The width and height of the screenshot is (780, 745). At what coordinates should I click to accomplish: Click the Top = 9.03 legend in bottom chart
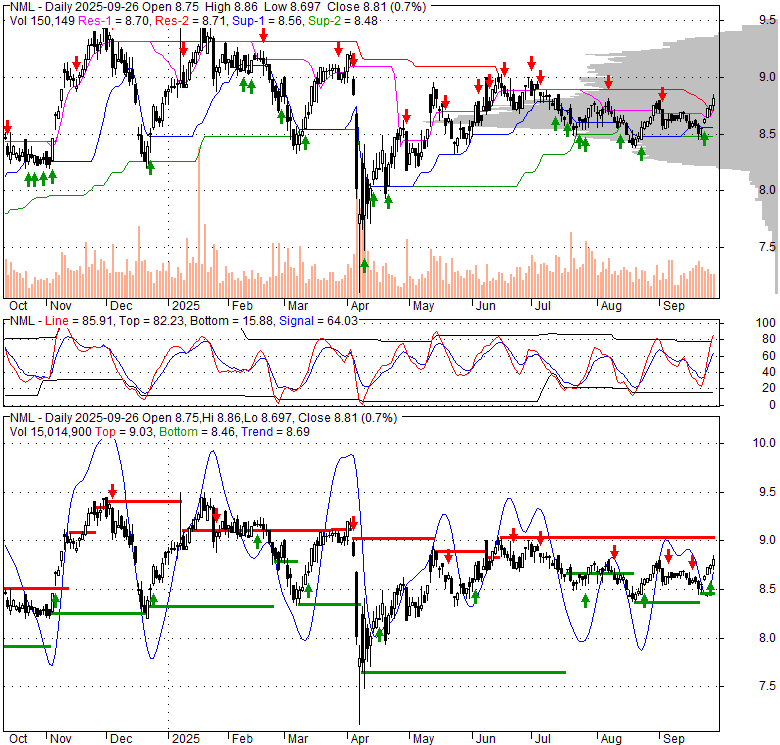click(125, 432)
